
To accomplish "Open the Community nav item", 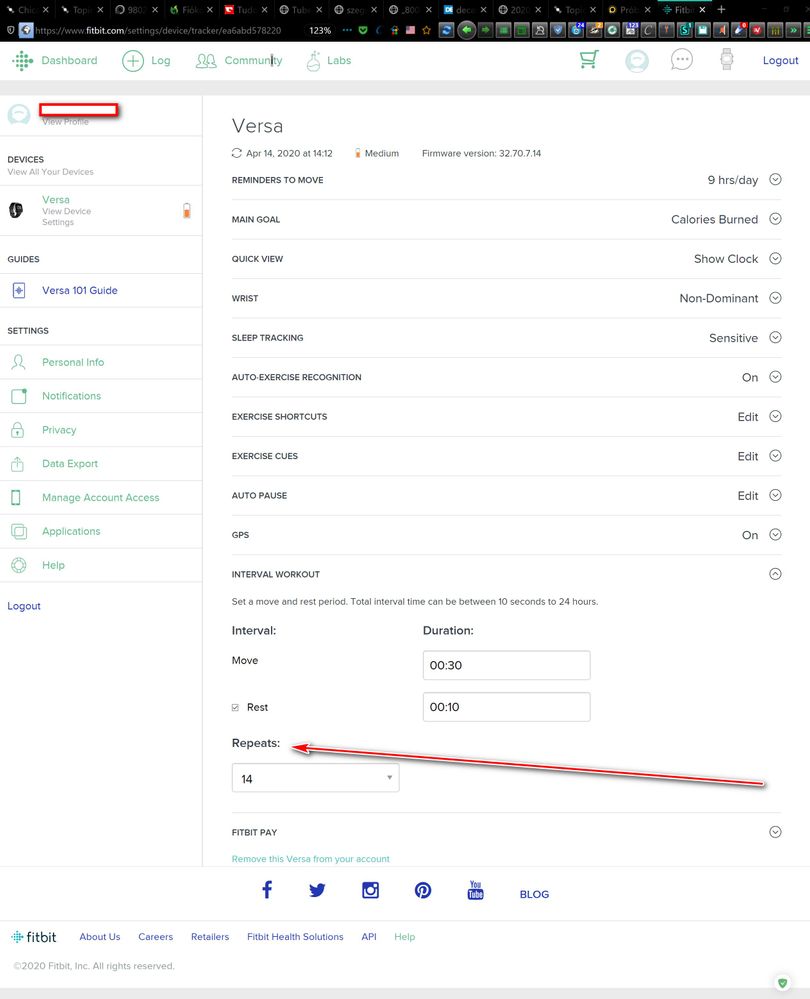I will pos(253,61).
